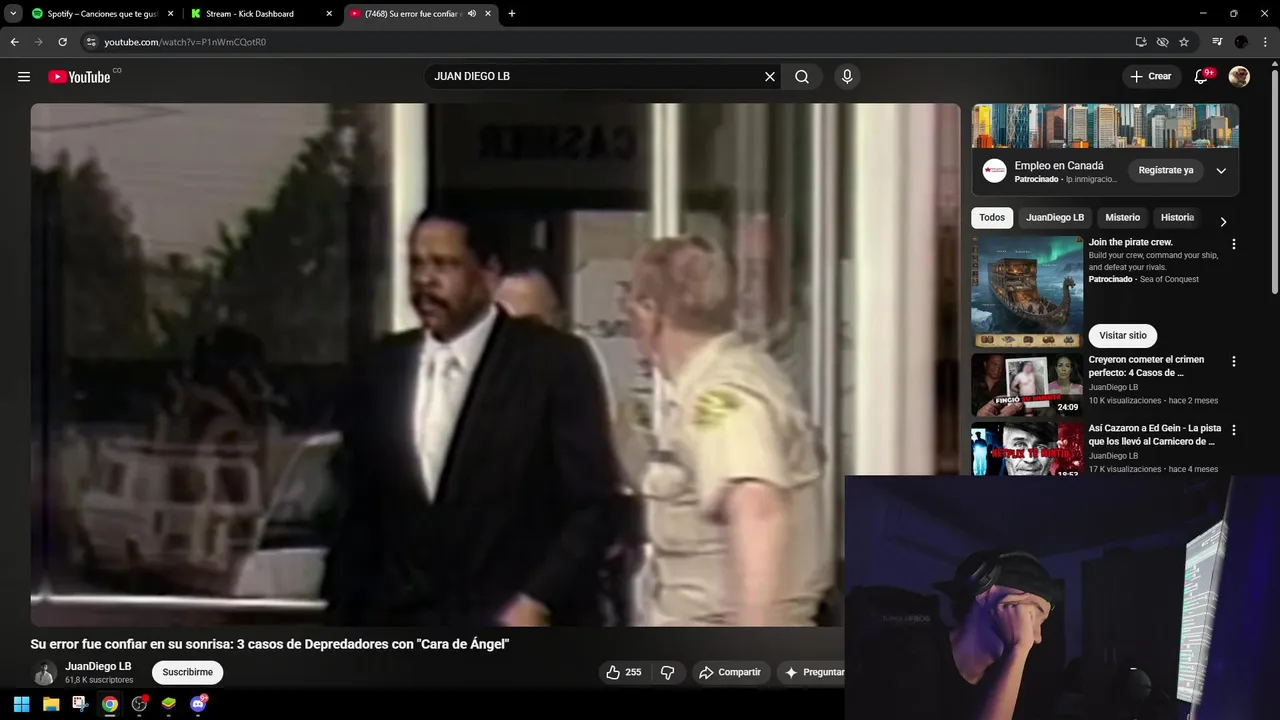This screenshot has width=1280, height=720.
Task: Expand the Chrome tab search dropdown
Action: click(13, 14)
